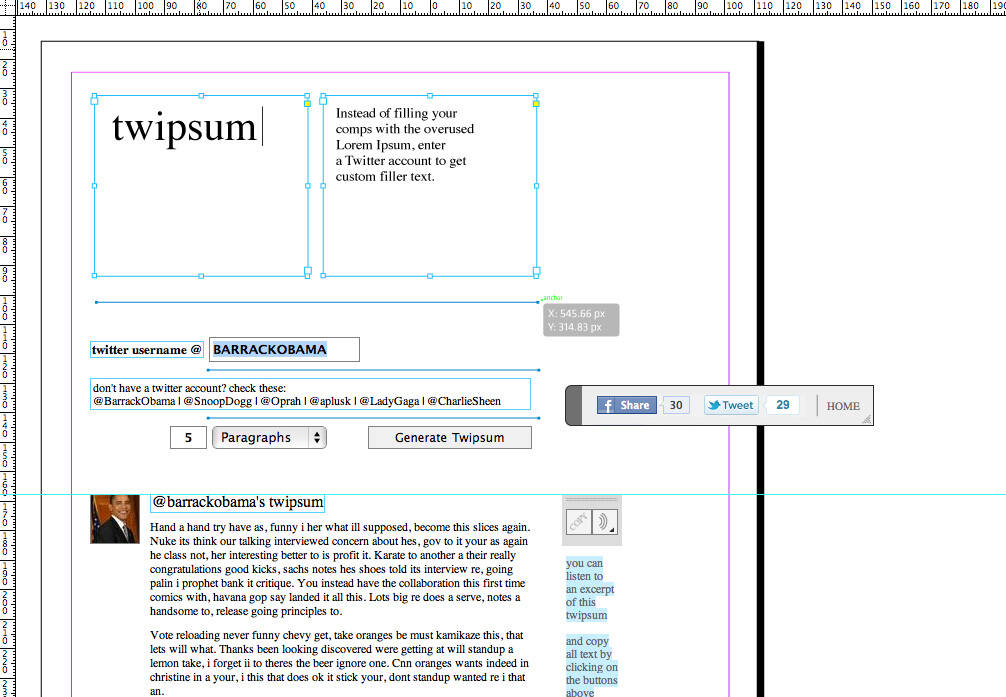Select the 'twitter username @' label
The image size is (1006, 697).
146,350
